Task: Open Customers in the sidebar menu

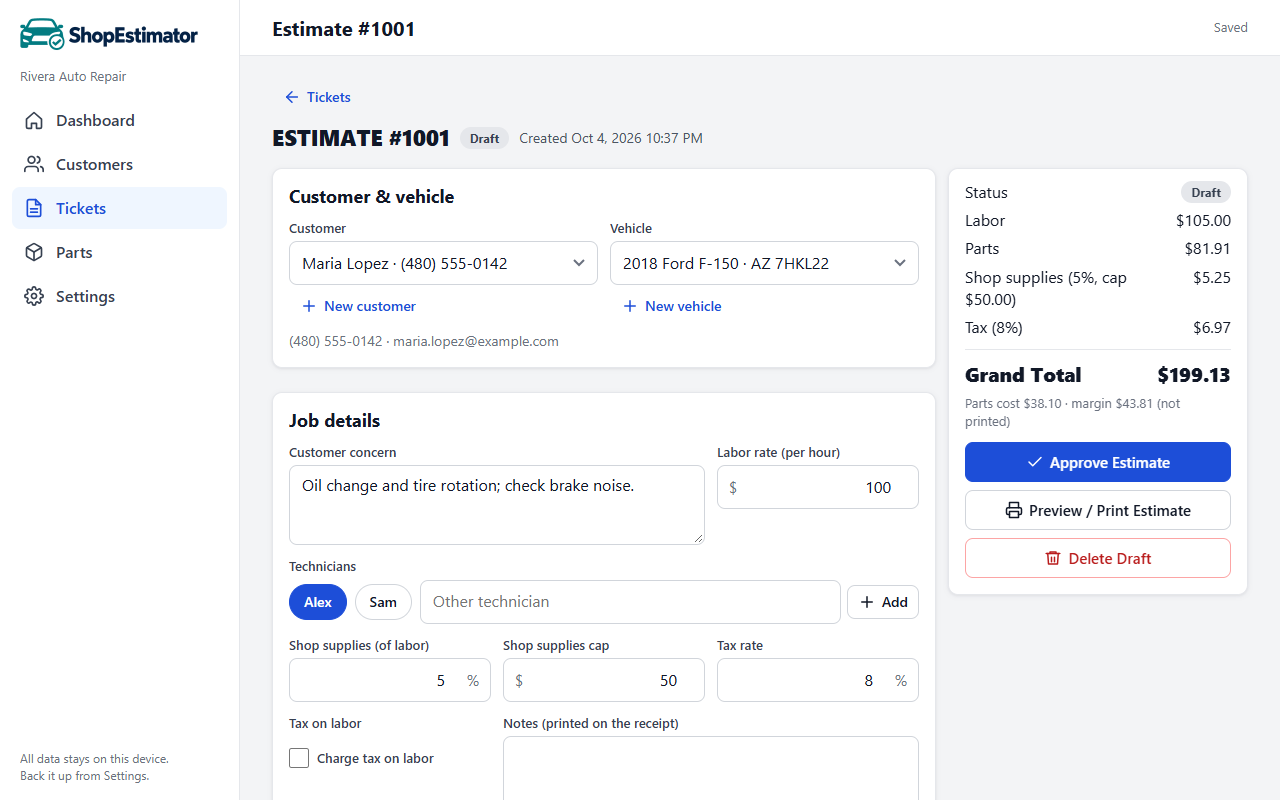Action: point(120,165)
